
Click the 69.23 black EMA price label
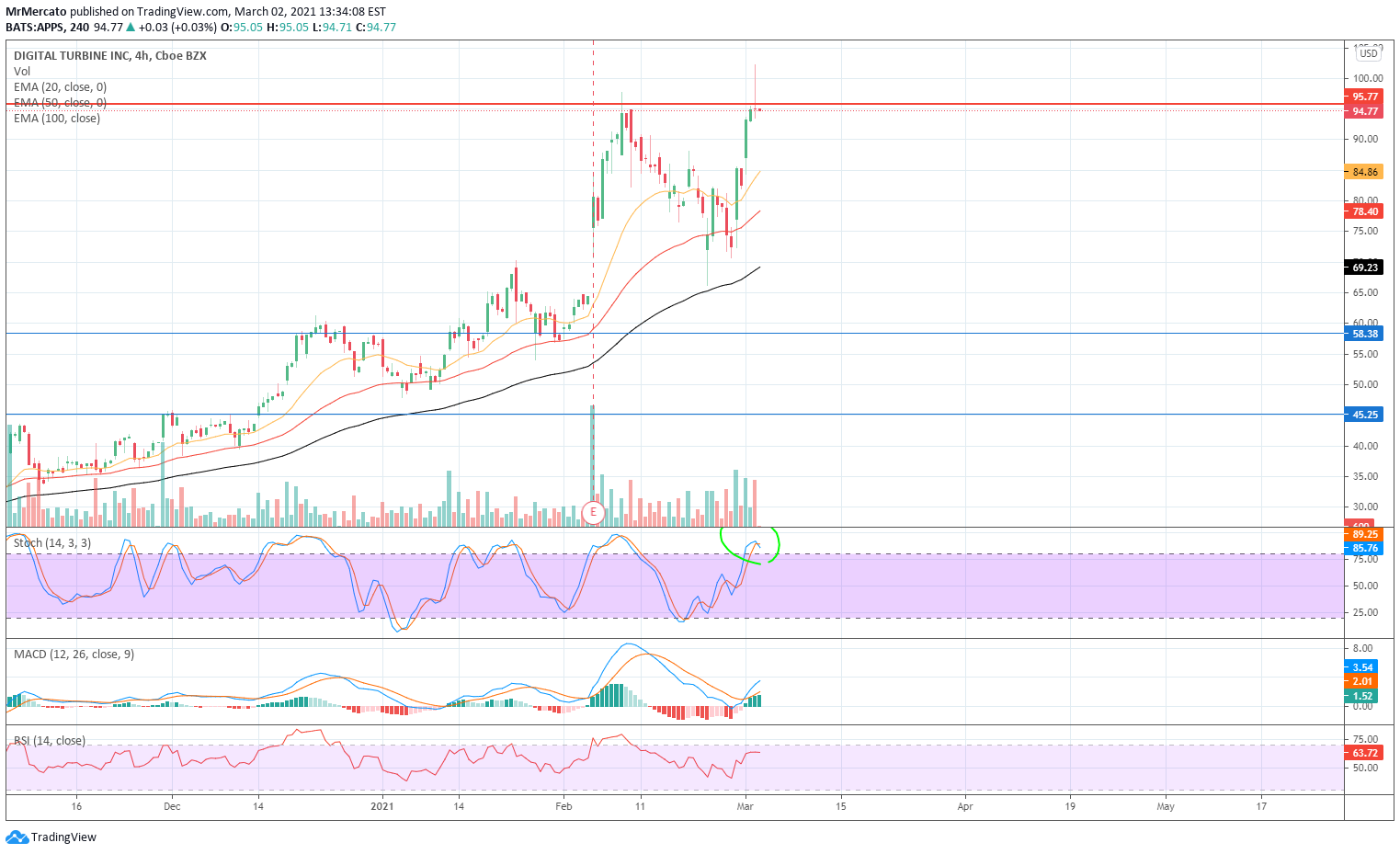click(1365, 268)
